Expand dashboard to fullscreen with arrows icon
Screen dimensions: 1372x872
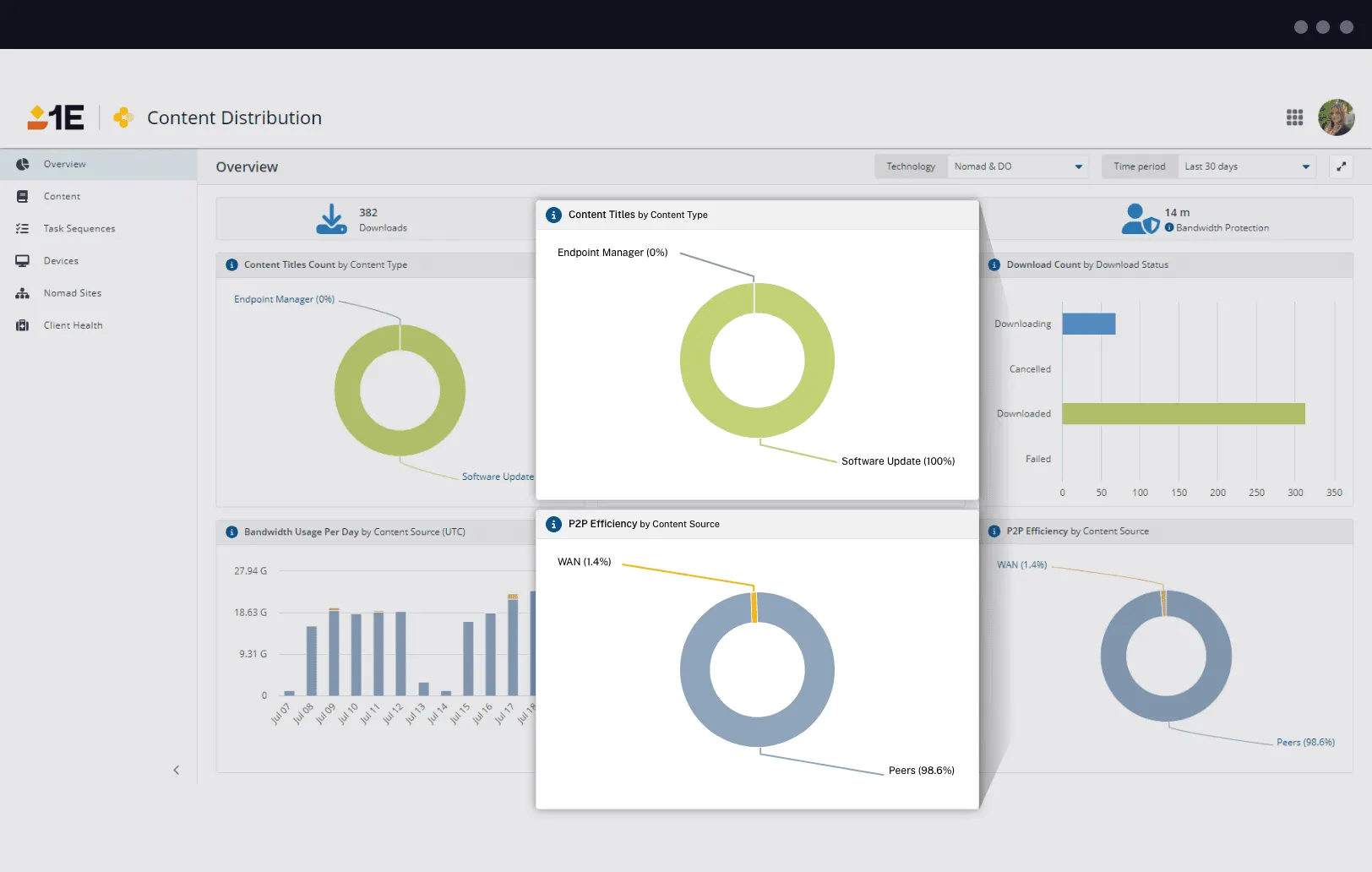click(1341, 166)
